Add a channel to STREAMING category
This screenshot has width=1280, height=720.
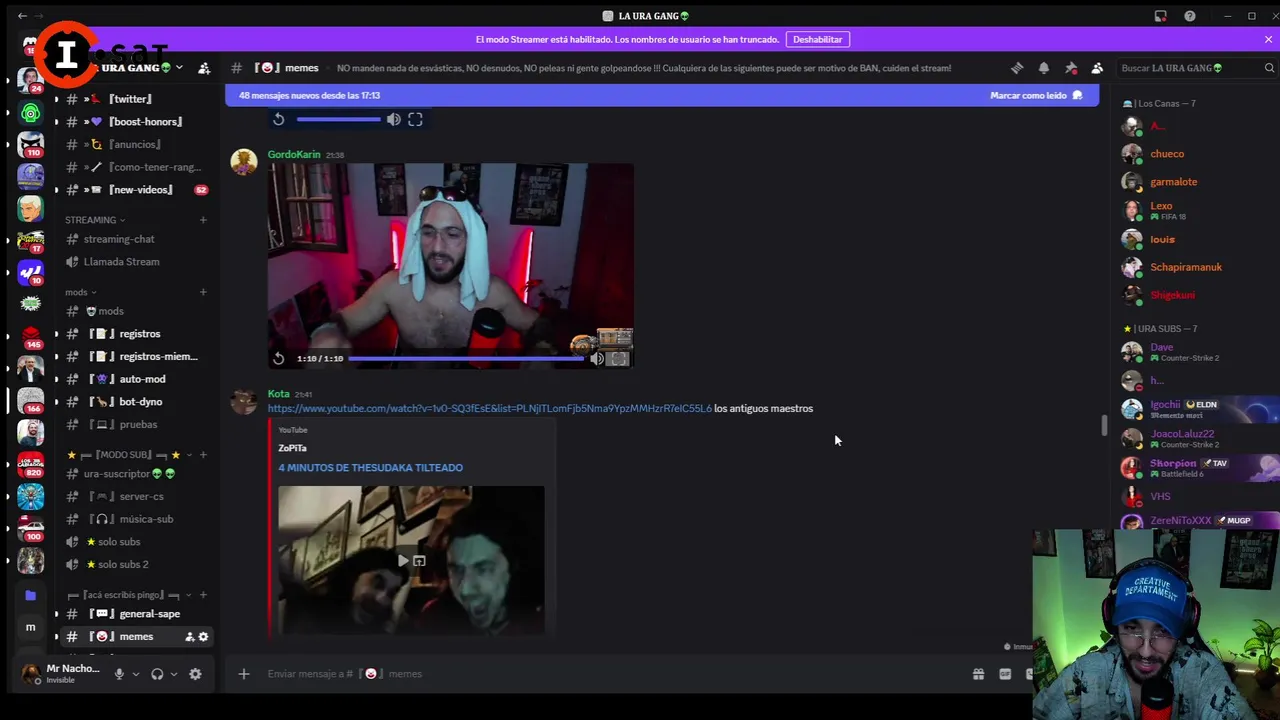[203, 220]
